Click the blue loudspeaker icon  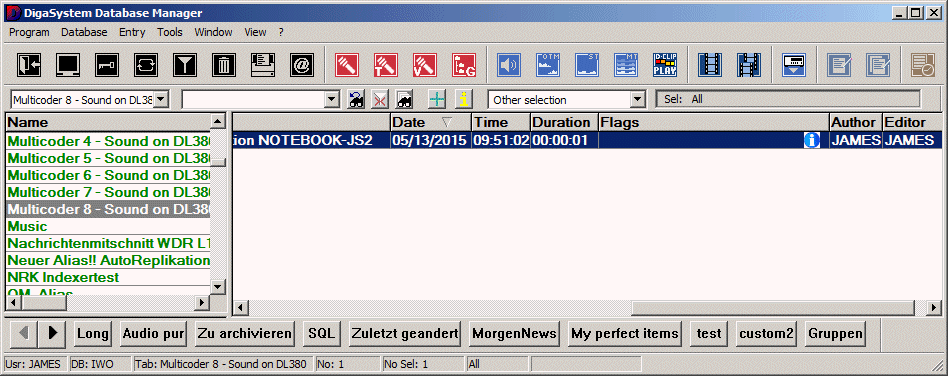point(509,65)
